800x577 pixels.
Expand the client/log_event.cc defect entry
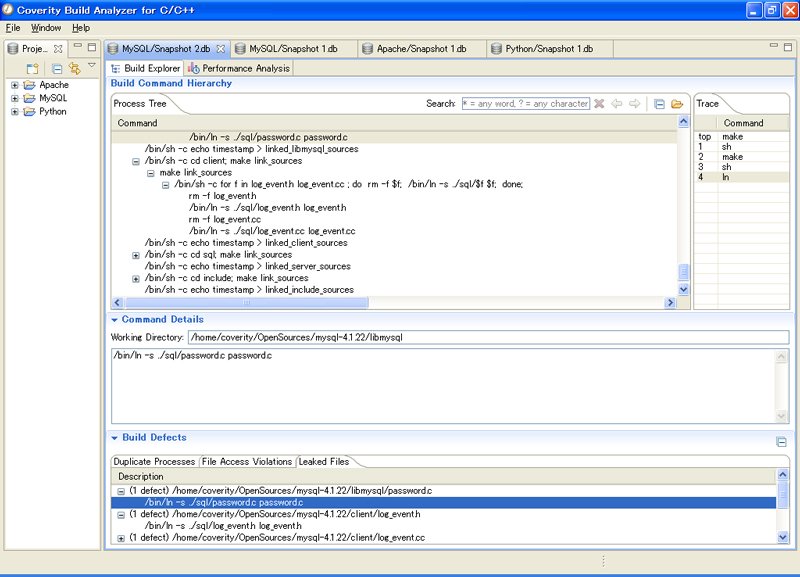click(x=121, y=538)
